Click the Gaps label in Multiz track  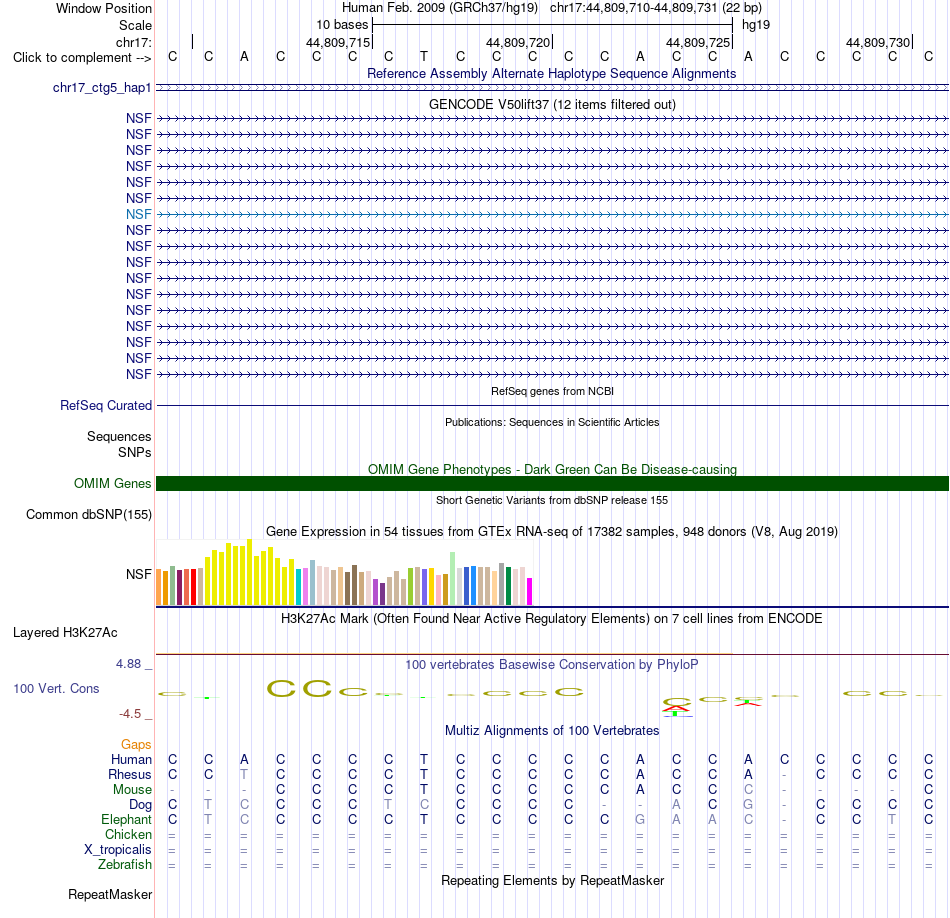tap(136, 745)
